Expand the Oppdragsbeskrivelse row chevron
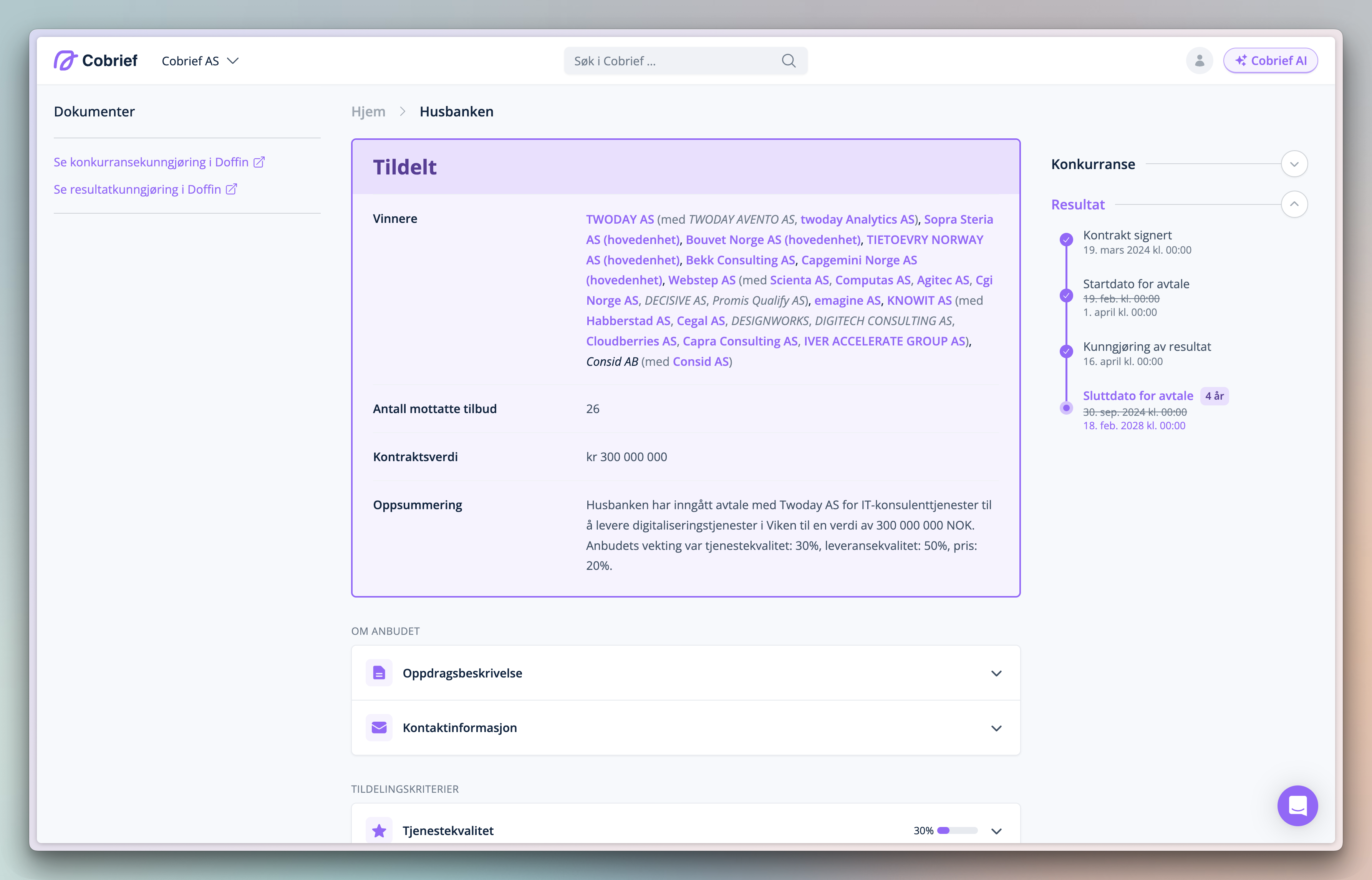The width and height of the screenshot is (1372, 880). (996, 673)
